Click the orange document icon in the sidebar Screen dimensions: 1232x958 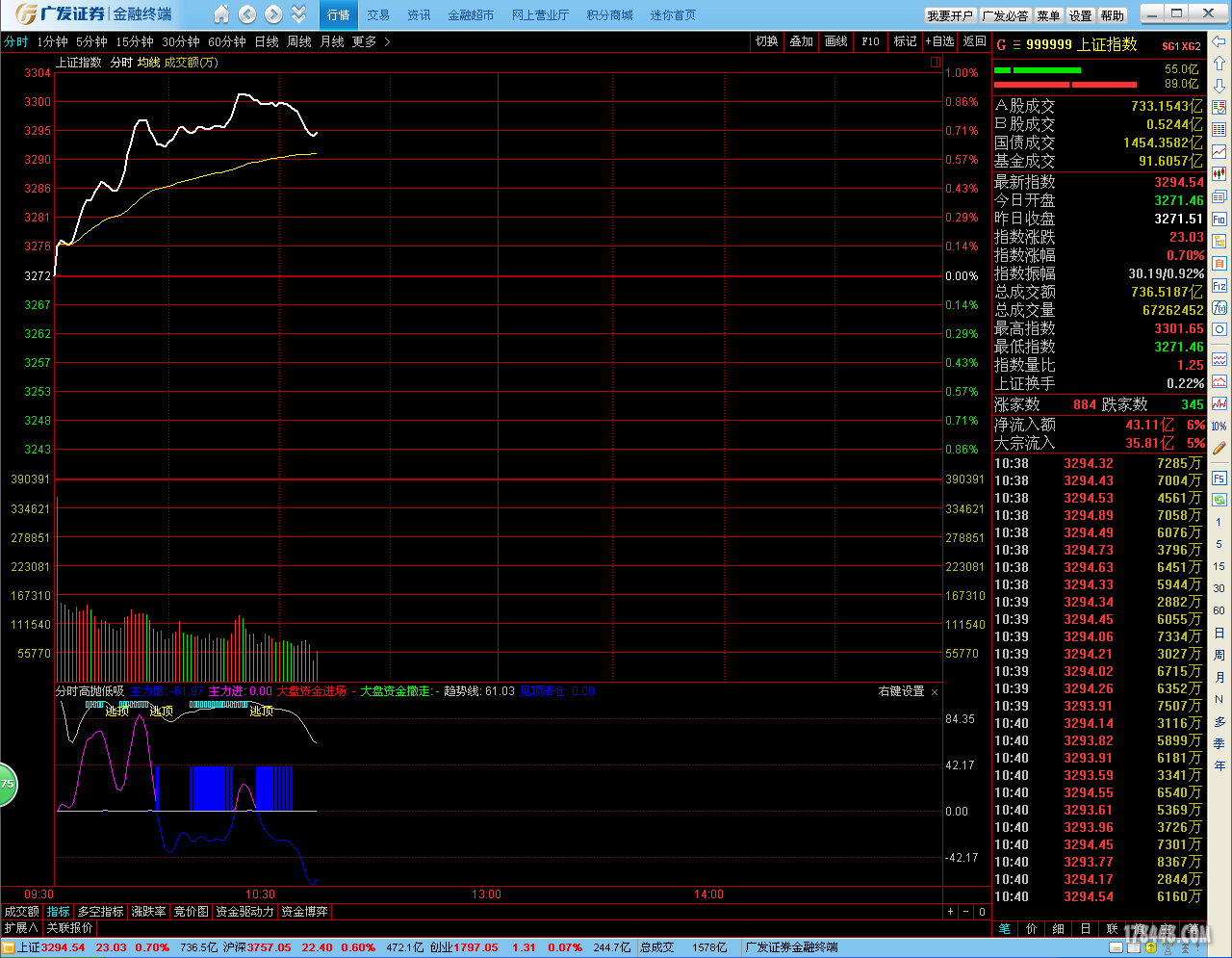1219,263
